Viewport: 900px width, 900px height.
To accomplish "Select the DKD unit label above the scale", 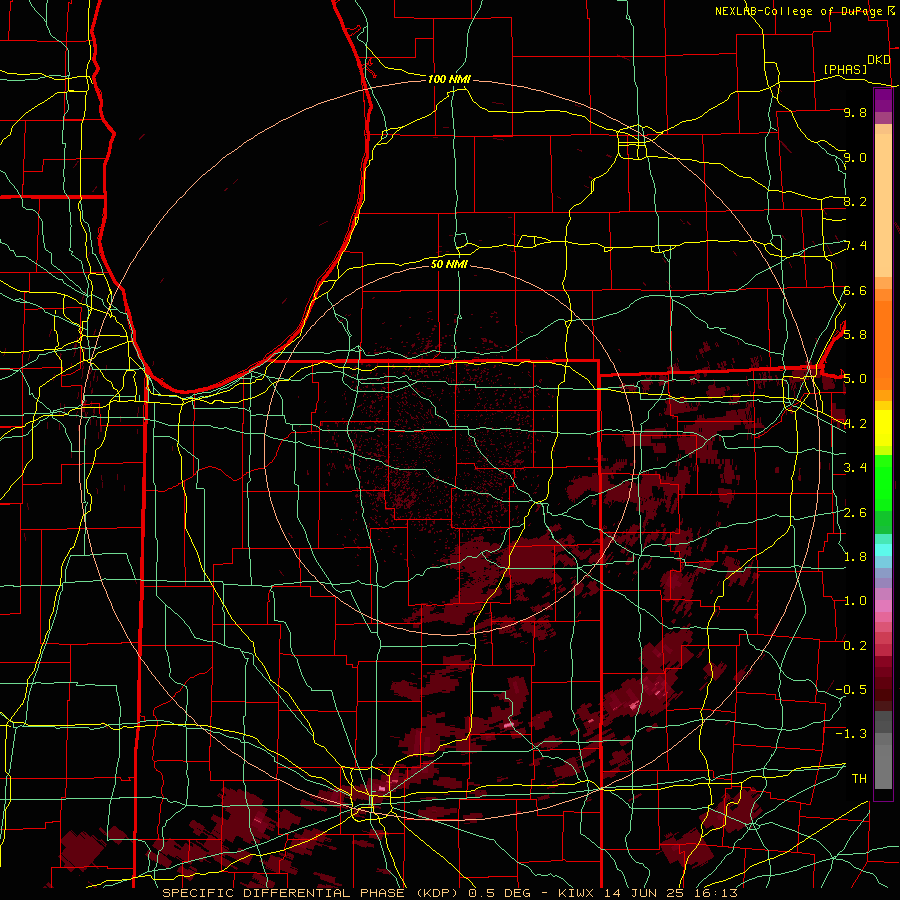I will 879,60.
